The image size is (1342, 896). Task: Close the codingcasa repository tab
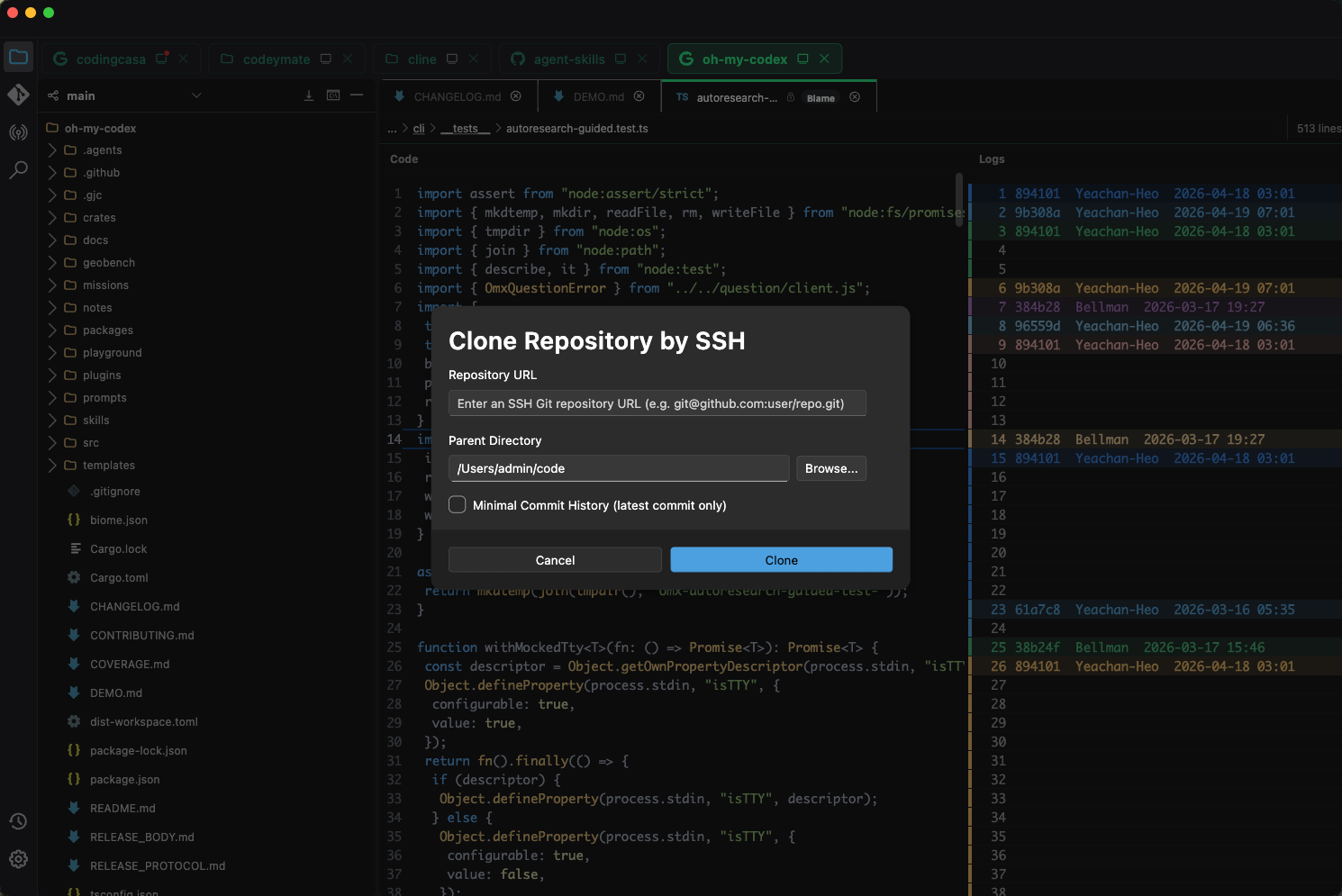coord(183,59)
